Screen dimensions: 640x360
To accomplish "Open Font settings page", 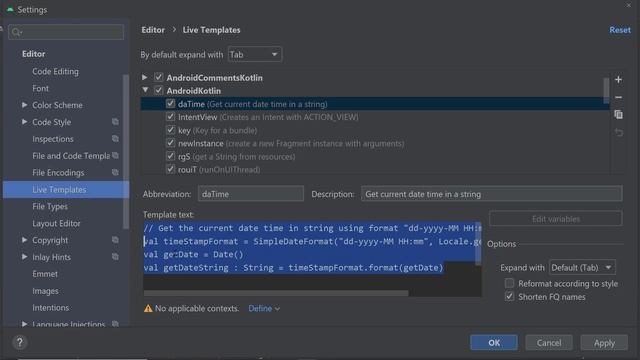I will pyautogui.click(x=40, y=88).
